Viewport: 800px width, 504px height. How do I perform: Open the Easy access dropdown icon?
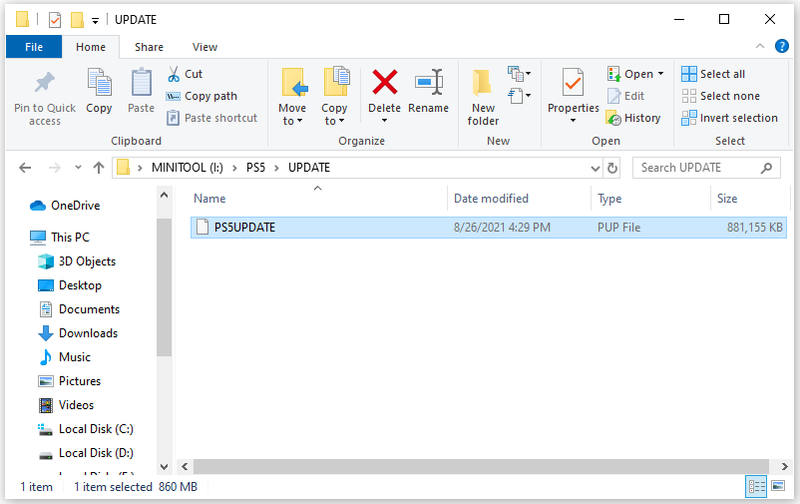519,95
